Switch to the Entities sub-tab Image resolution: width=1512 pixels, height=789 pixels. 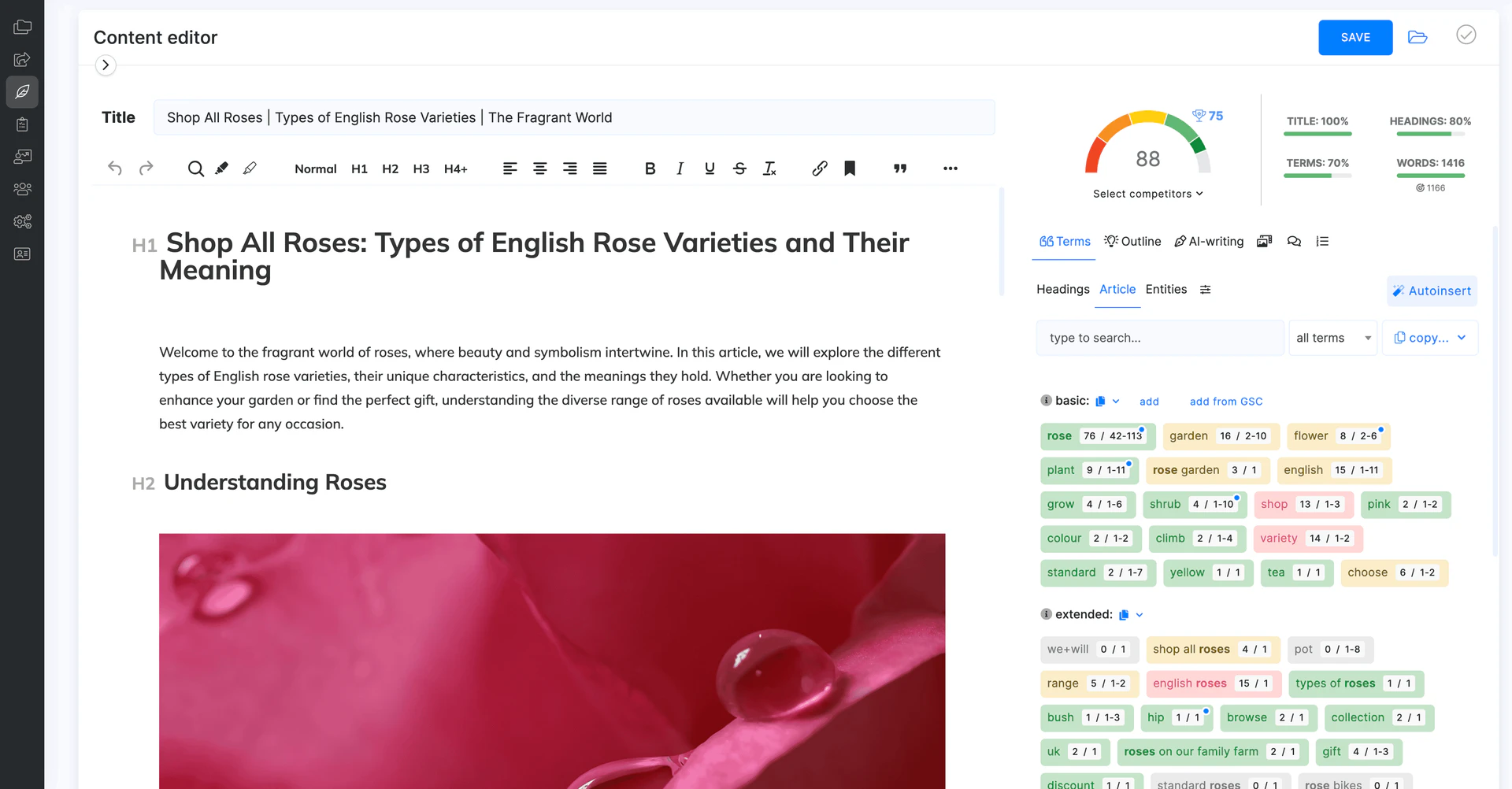point(1165,290)
